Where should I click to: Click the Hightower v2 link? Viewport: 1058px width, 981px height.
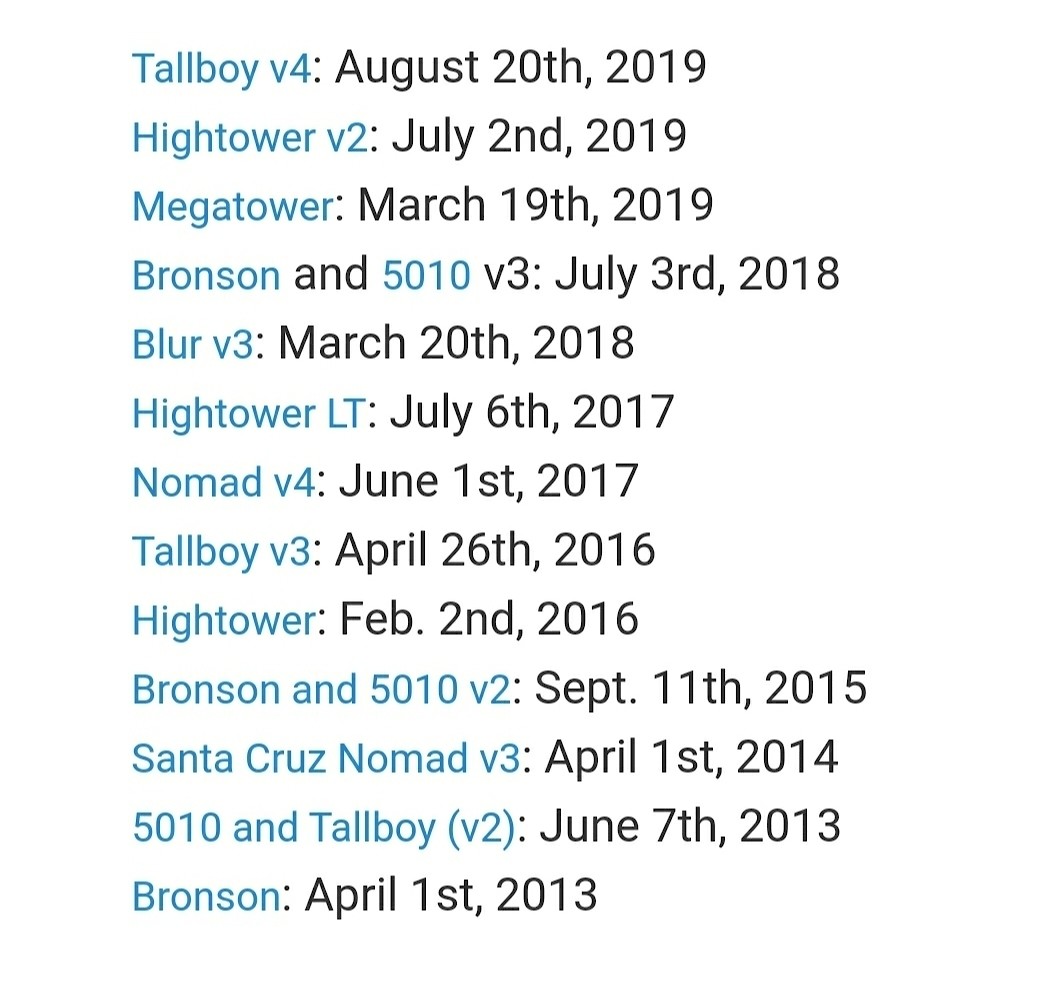(x=250, y=138)
